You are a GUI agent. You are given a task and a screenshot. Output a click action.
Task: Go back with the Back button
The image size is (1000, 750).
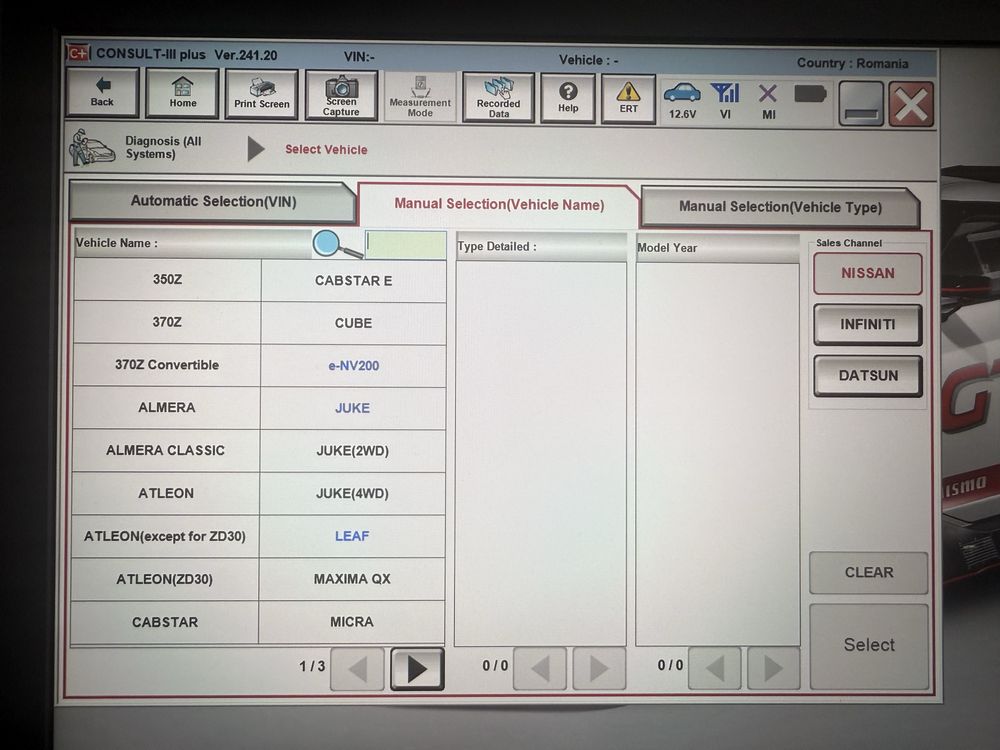pos(102,93)
